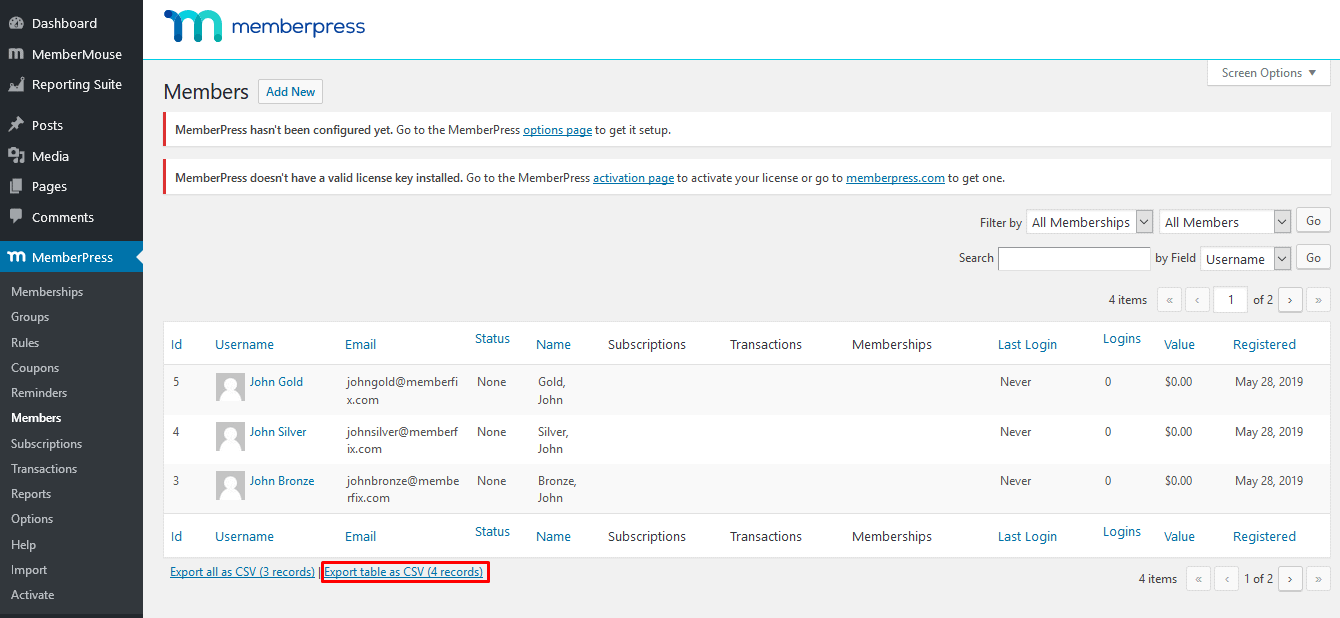1340x618 pixels.
Task: Open Subscriptions in MemberPress submenu
Action: [x=46, y=444]
